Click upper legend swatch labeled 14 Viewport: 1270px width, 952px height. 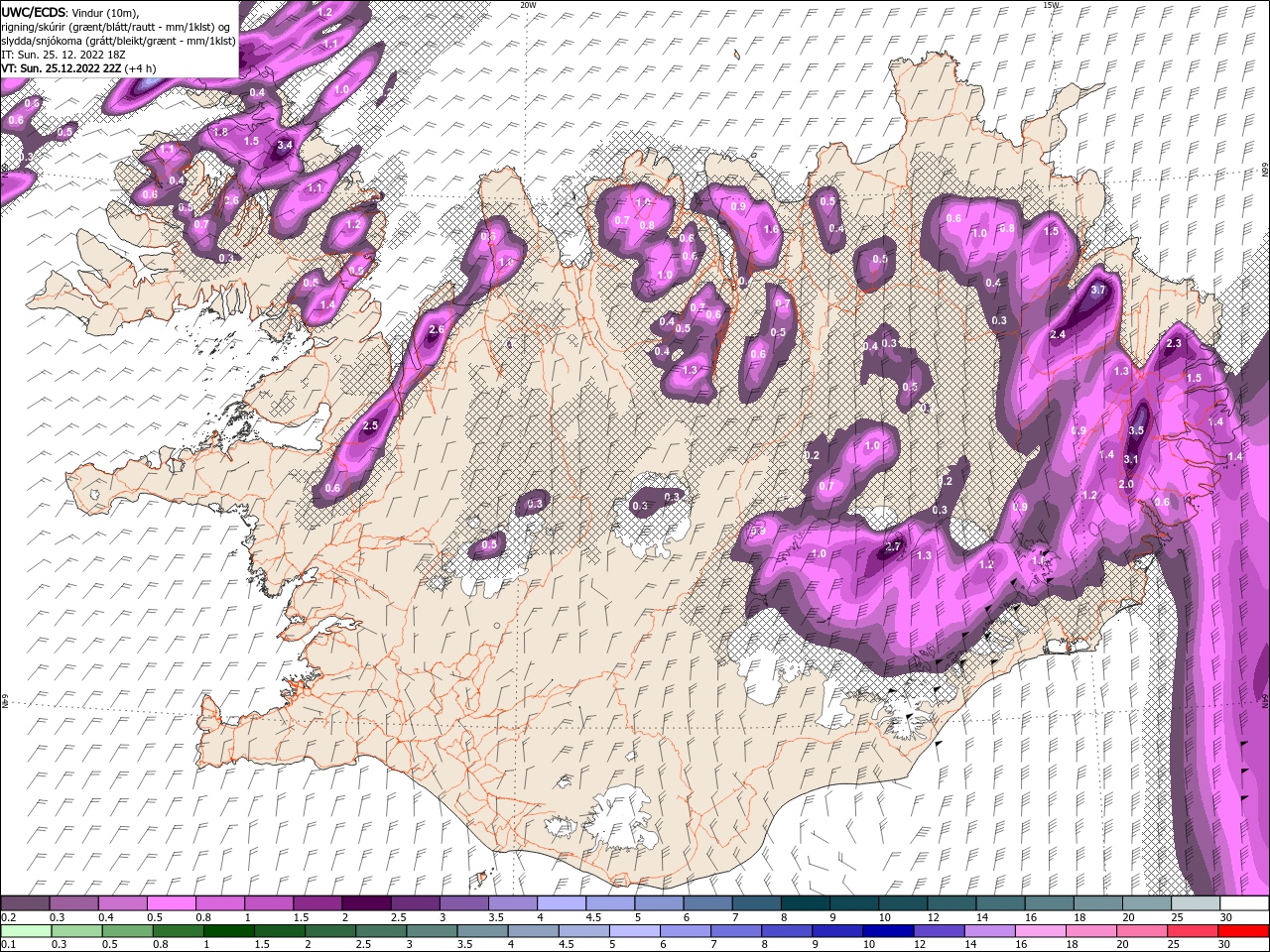pos(999,903)
